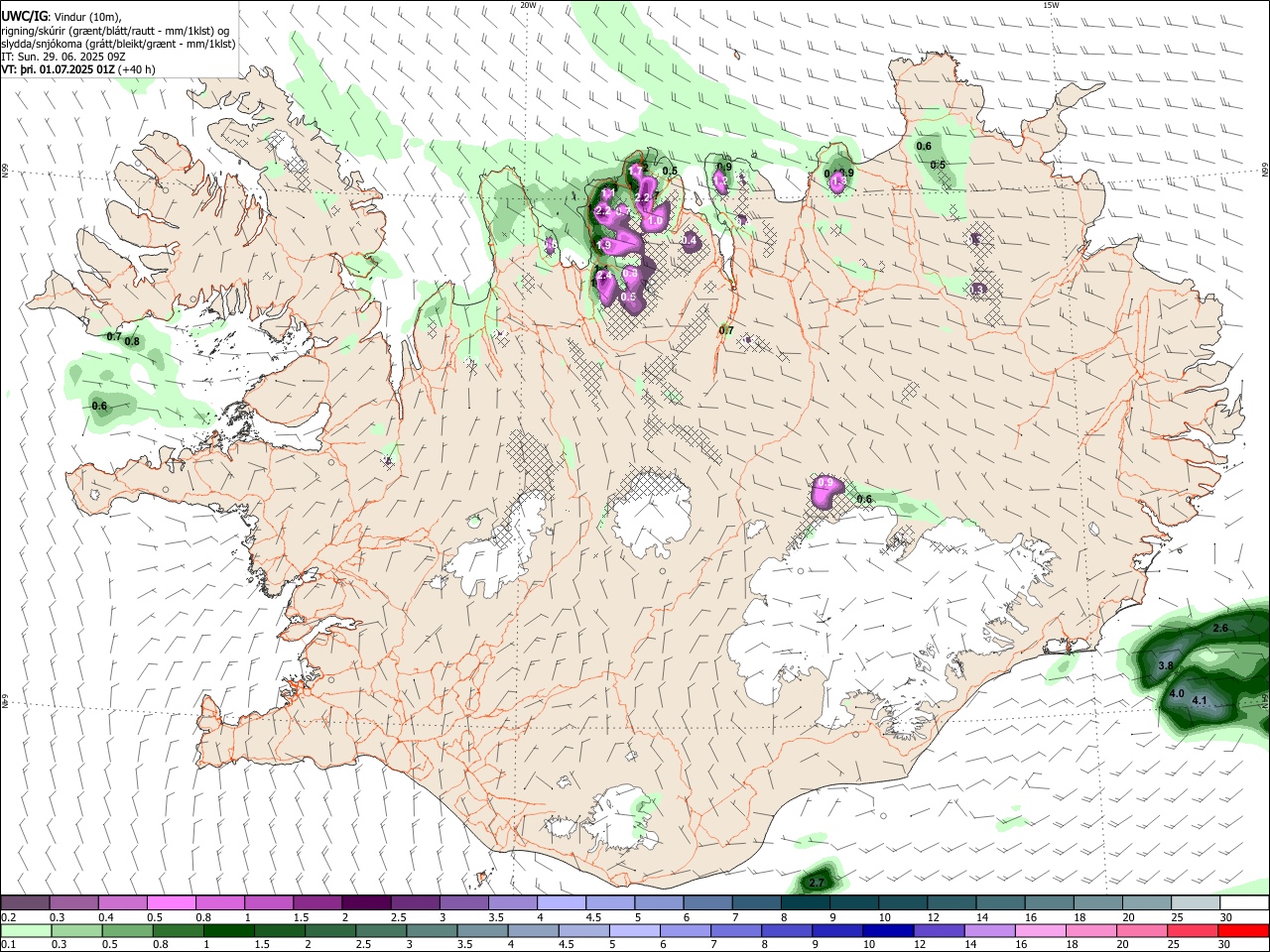Click the light pink 16–18 rain scale swatch

1041,930
